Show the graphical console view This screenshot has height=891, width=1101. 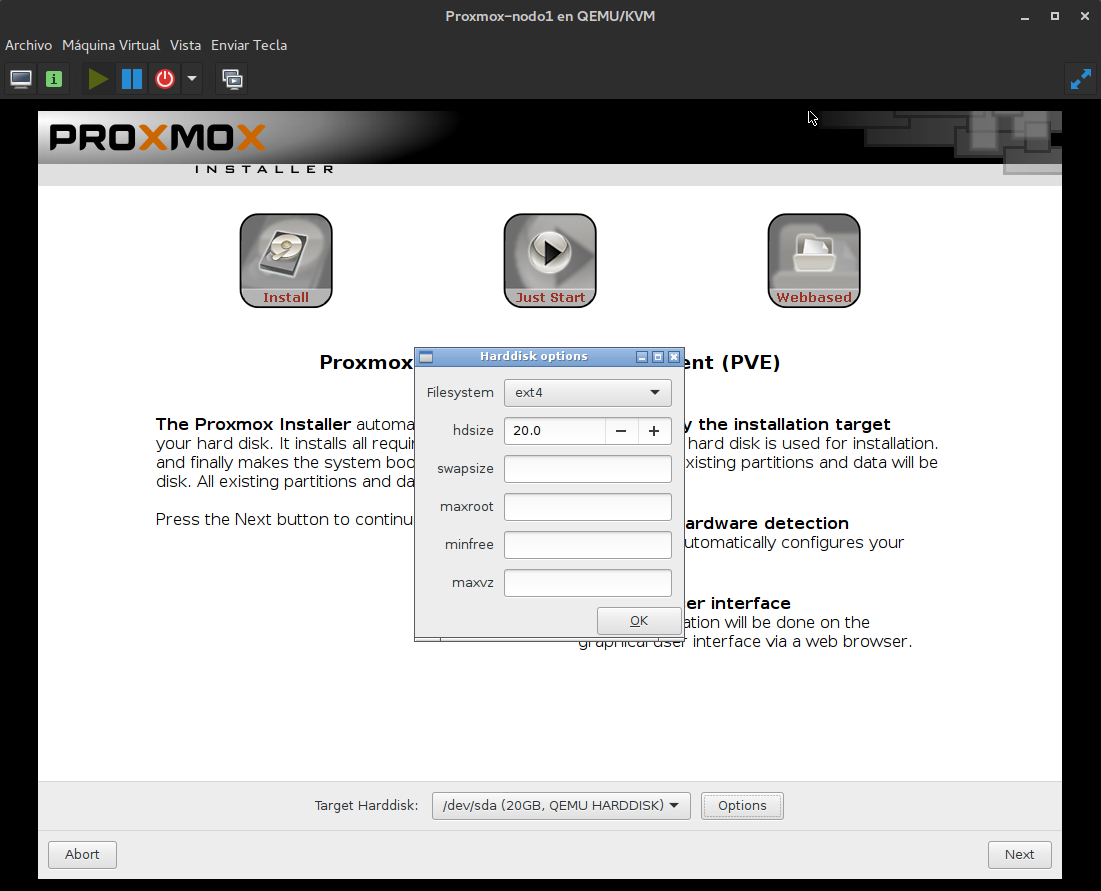click(x=20, y=79)
